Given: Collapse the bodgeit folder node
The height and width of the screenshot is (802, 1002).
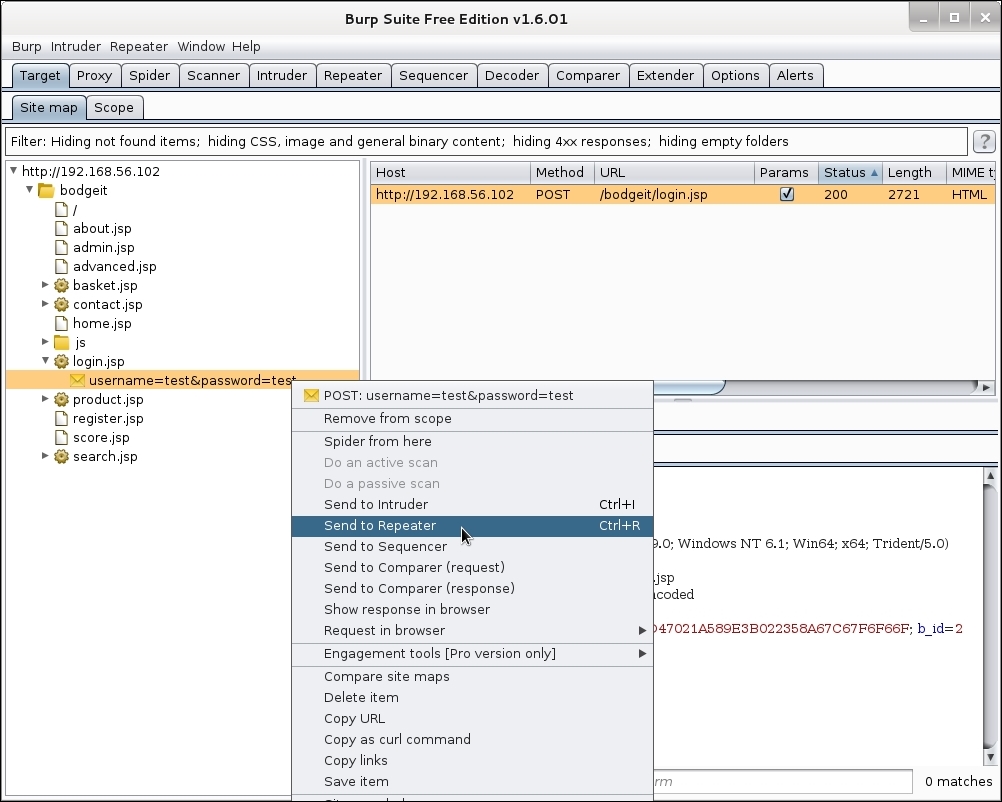Looking at the screenshot, I should 29,190.
